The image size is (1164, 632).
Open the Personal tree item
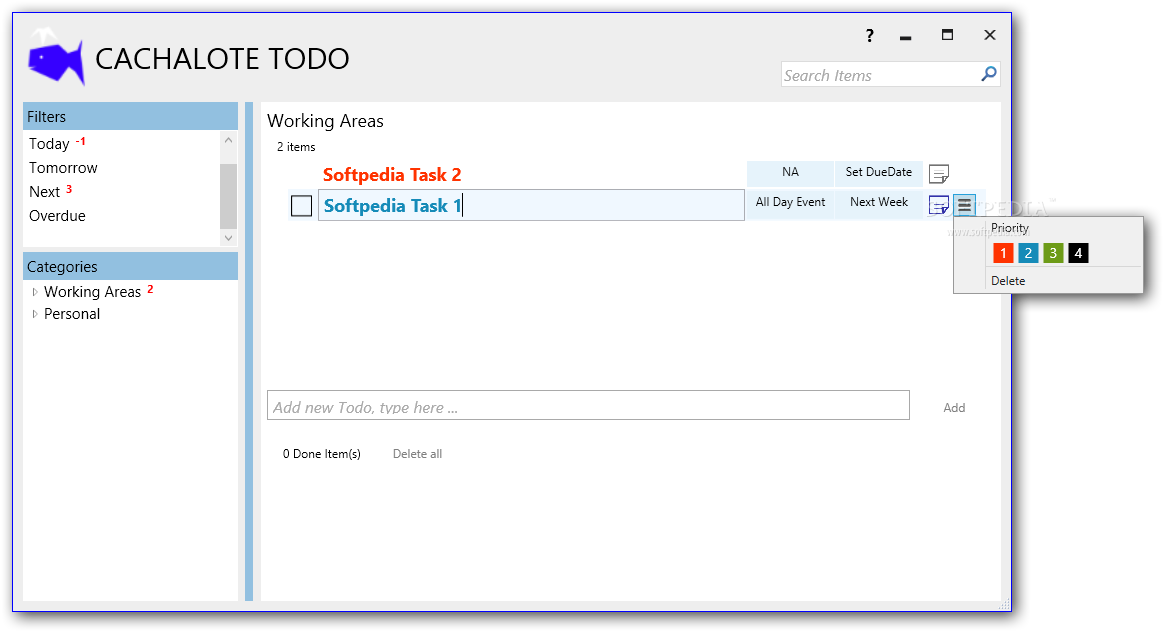[x=71, y=314]
